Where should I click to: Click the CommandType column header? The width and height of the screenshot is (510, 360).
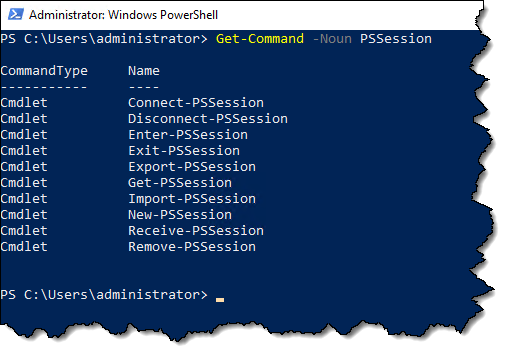[44, 71]
